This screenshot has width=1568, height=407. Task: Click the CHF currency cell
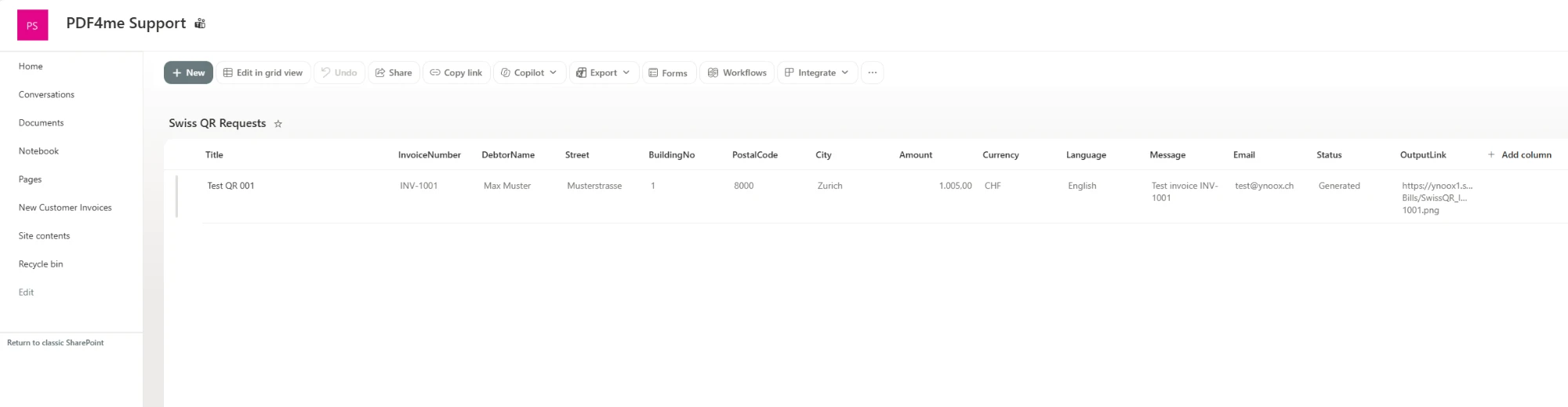click(993, 186)
